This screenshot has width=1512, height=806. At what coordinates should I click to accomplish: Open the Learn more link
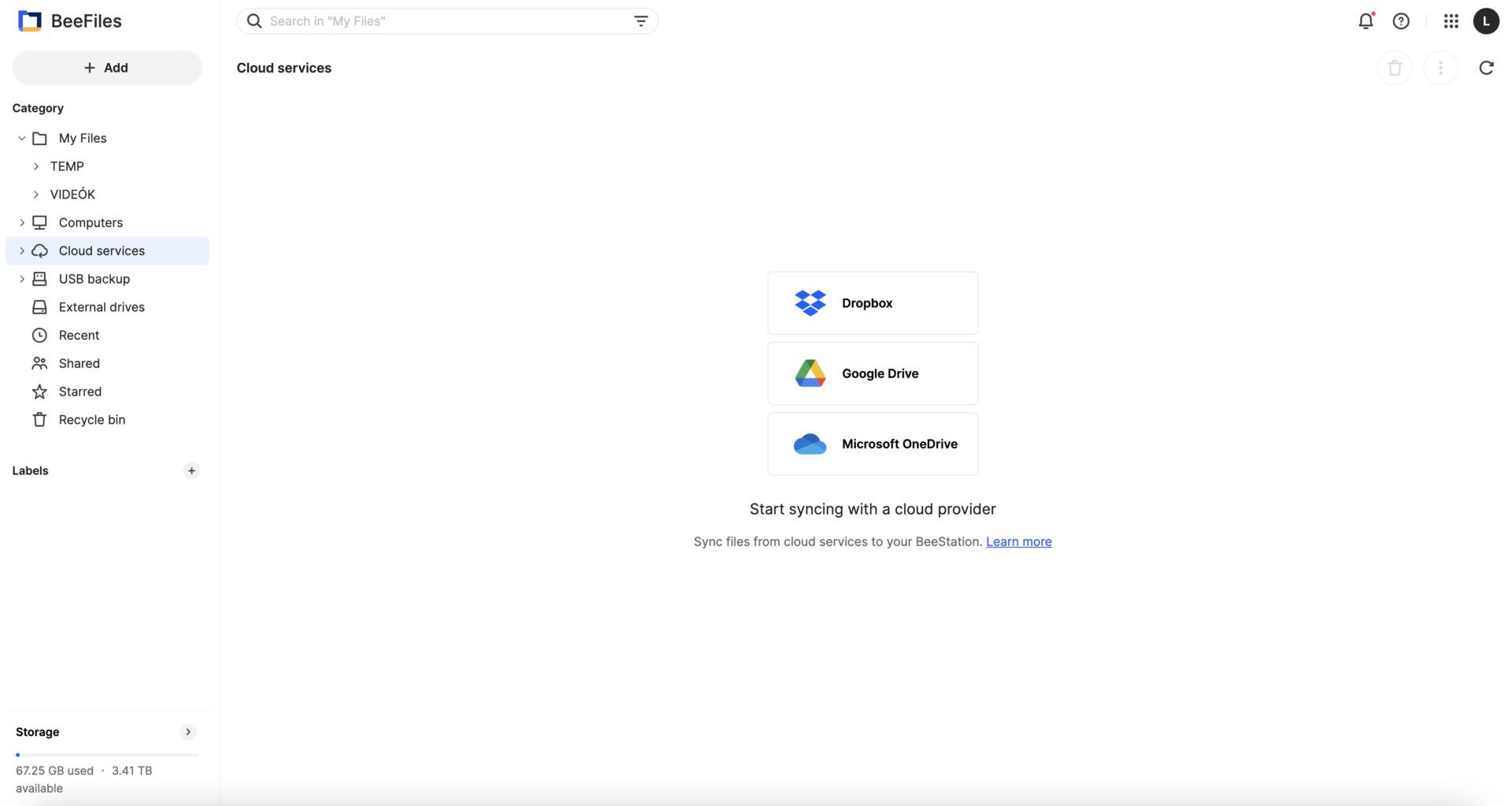1018,542
